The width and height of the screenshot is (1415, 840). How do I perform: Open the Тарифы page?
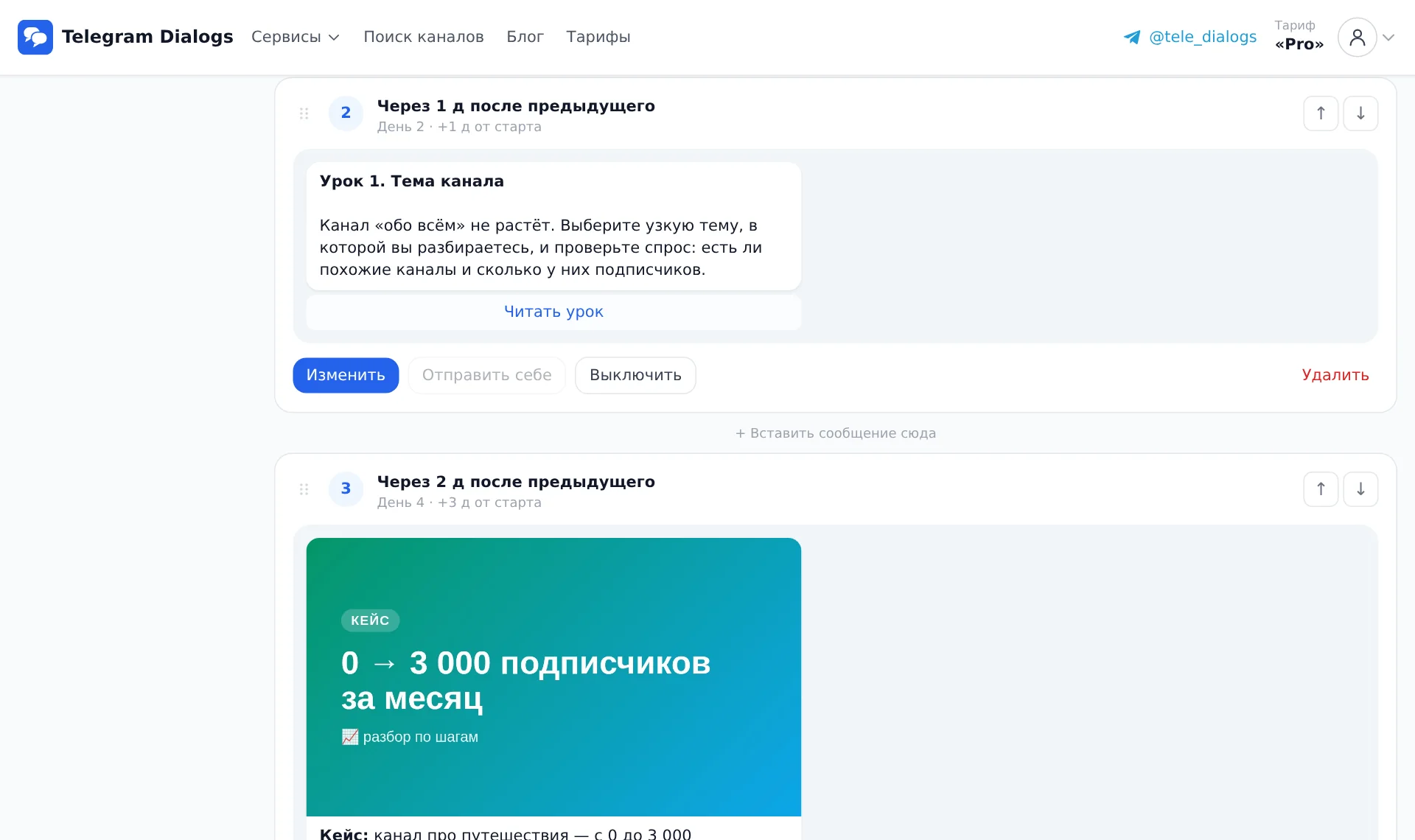click(598, 37)
